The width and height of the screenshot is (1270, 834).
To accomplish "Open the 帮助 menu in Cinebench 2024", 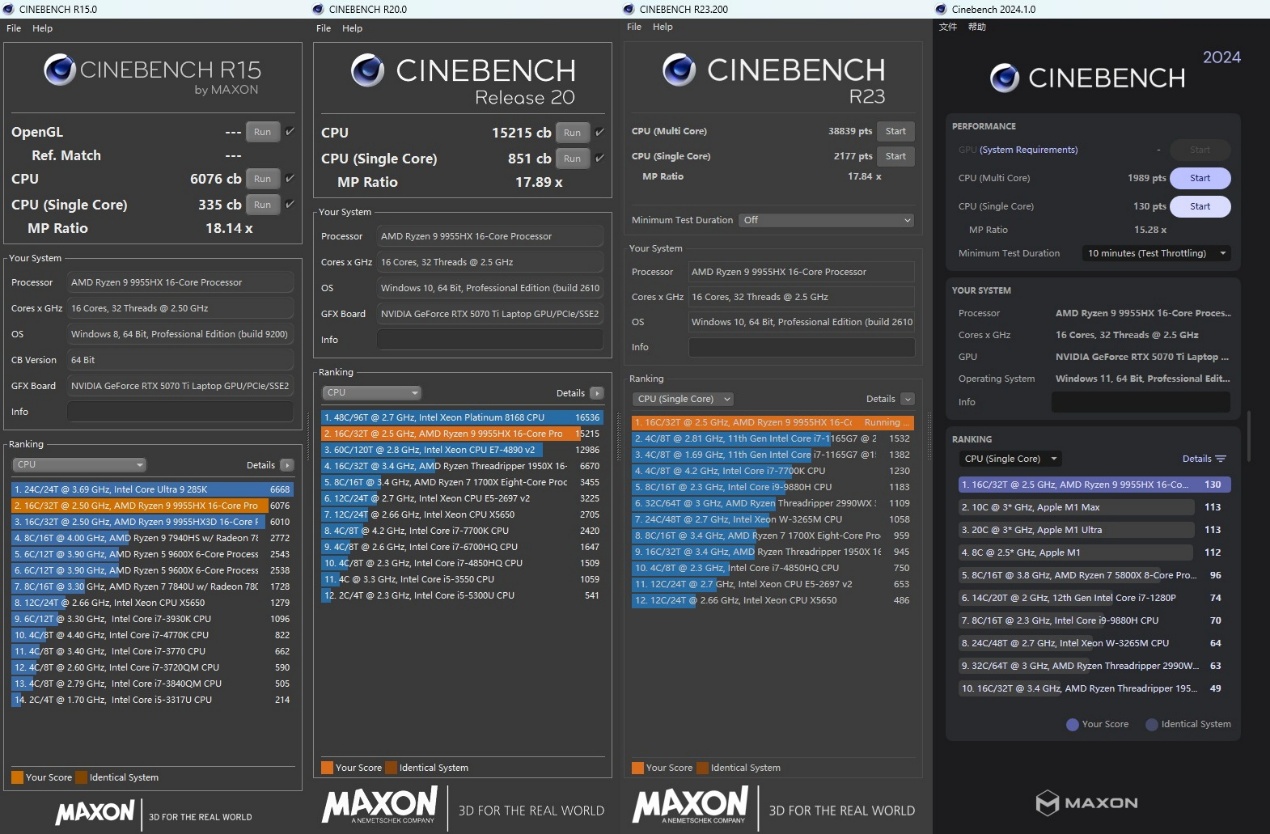I will 977,27.
